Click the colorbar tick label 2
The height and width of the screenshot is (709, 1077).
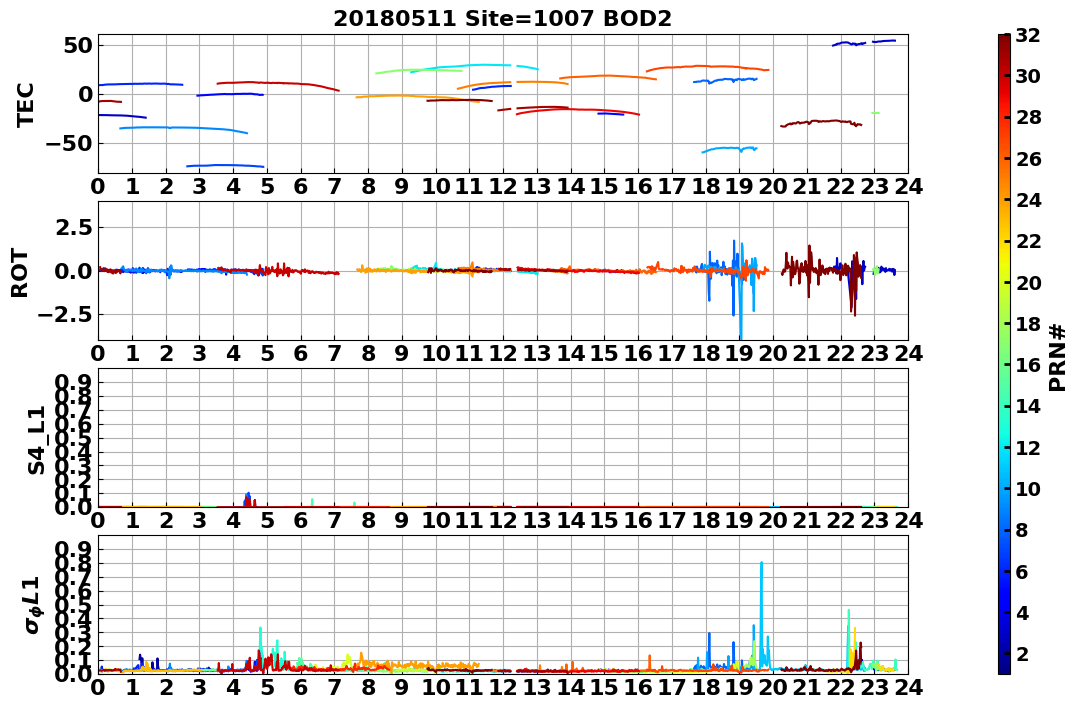[1023, 653]
